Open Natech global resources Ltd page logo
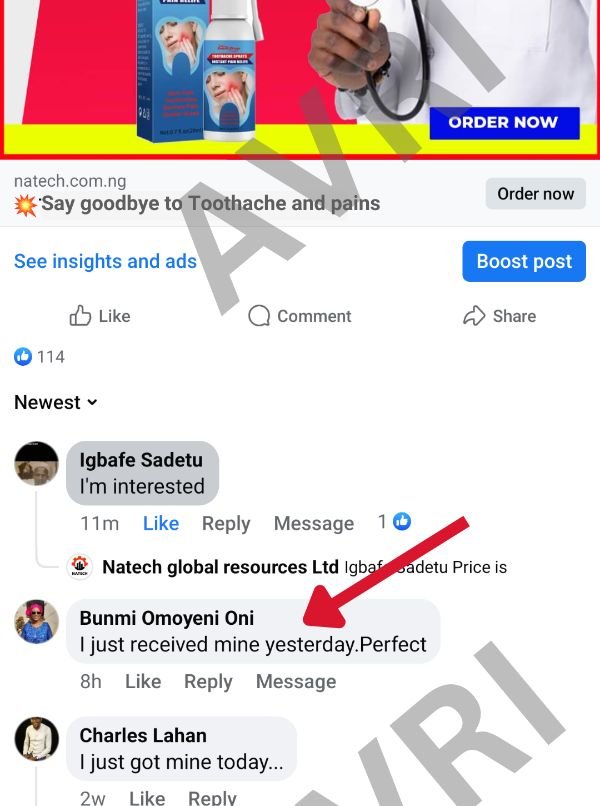The width and height of the screenshot is (600, 806). pyautogui.click(x=80, y=567)
